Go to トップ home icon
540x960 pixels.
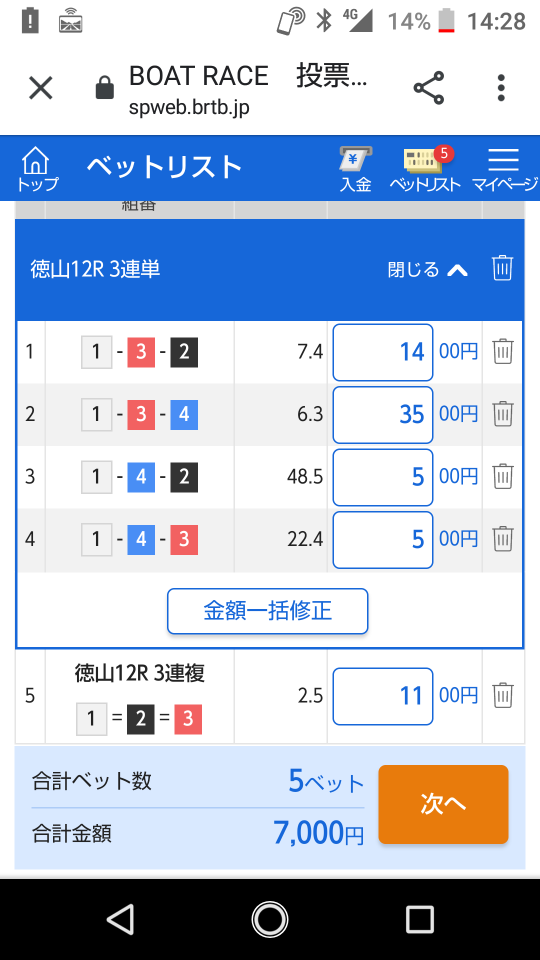[x=36, y=169]
